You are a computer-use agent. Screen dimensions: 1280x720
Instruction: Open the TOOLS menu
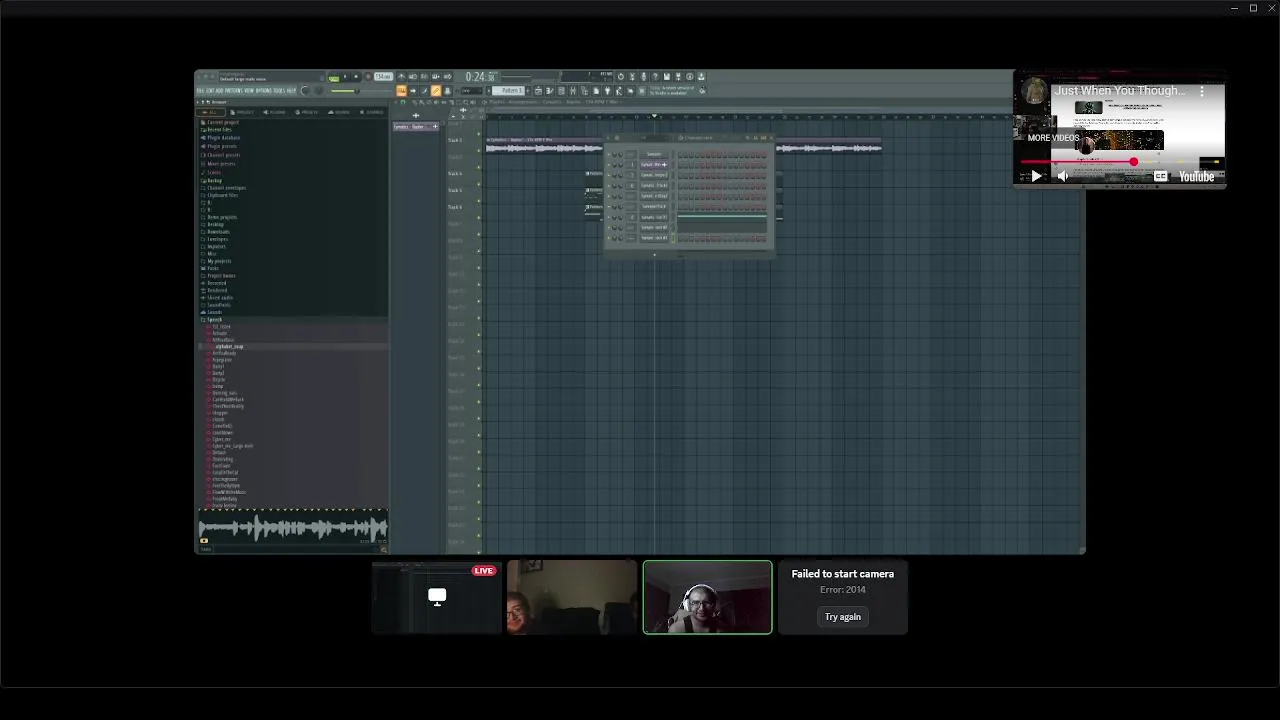tap(281, 91)
